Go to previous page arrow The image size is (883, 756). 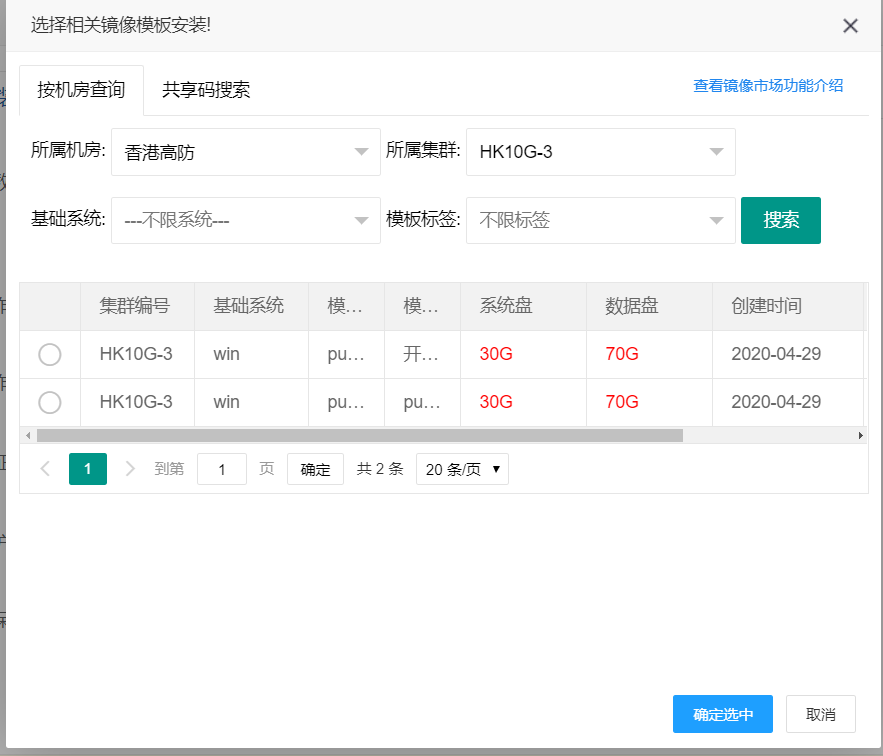45,469
